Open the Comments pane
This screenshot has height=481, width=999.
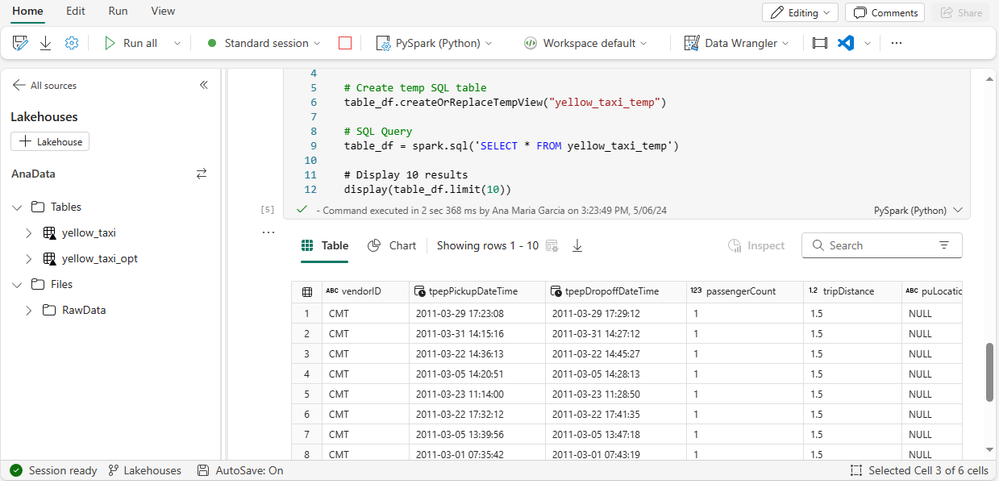click(x=886, y=13)
